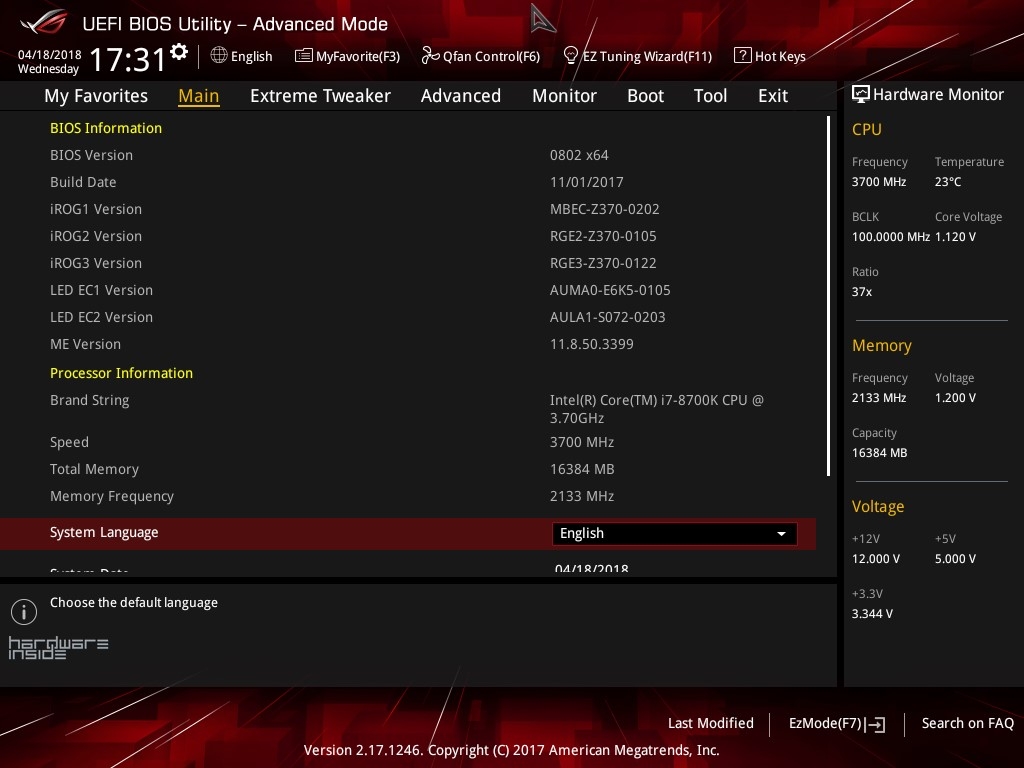Image resolution: width=1024 pixels, height=768 pixels.
Task: Click Memory Frequency label
Action: 112,496
